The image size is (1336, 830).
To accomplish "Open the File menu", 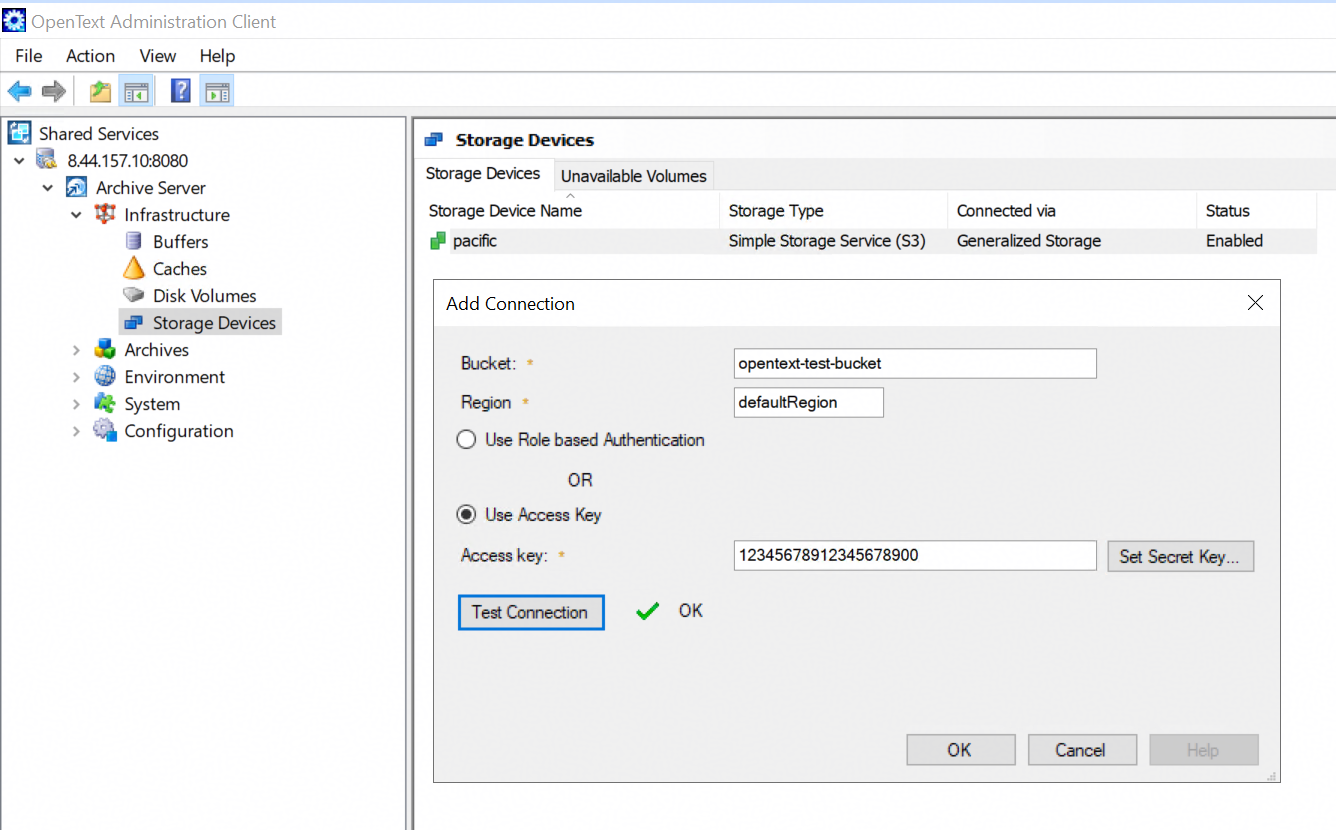I will pyautogui.click(x=29, y=56).
